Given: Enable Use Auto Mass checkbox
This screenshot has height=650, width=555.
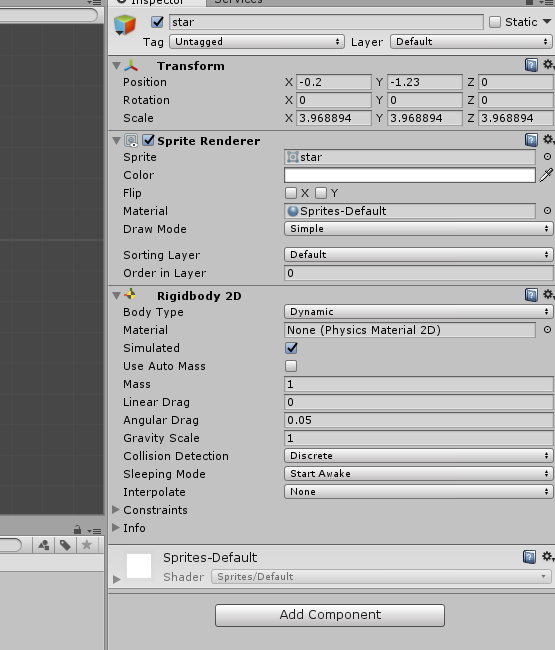Looking at the screenshot, I should [x=291, y=366].
